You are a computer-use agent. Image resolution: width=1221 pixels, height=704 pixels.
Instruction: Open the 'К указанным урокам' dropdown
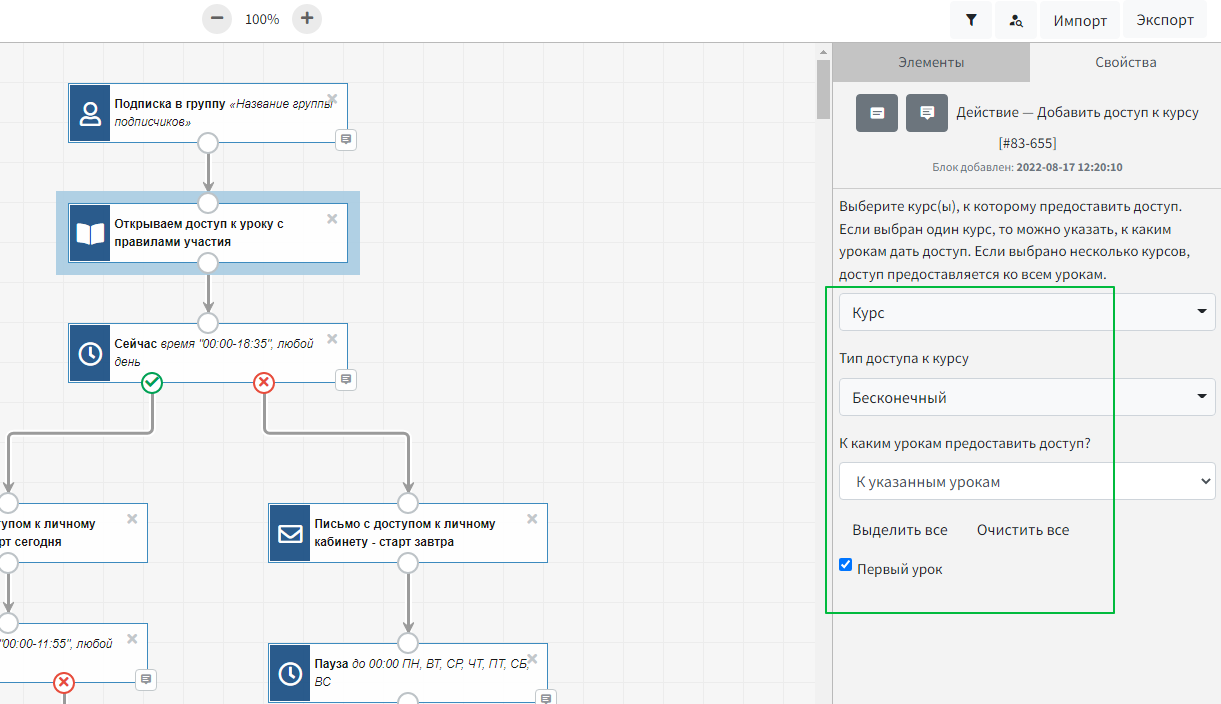tap(1027, 481)
